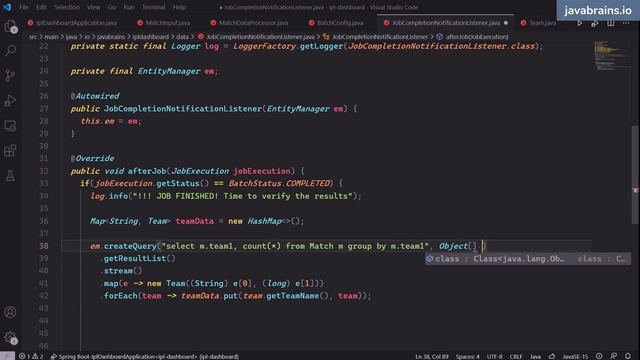The image size is (640, 360).
Task: Open the View menu
Action: [x=93, y=7]
